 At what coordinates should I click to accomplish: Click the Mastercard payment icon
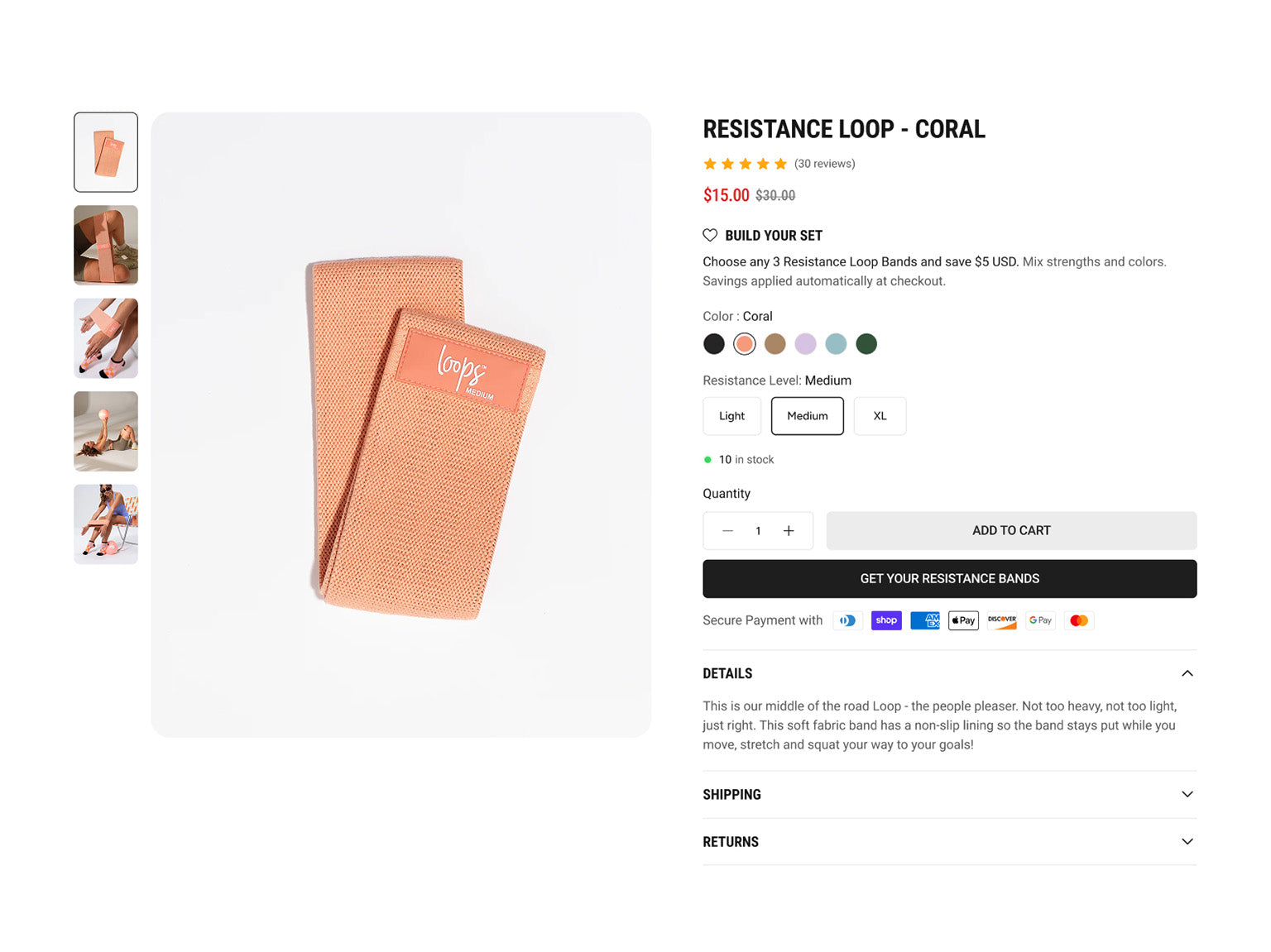click(1079, 620)
